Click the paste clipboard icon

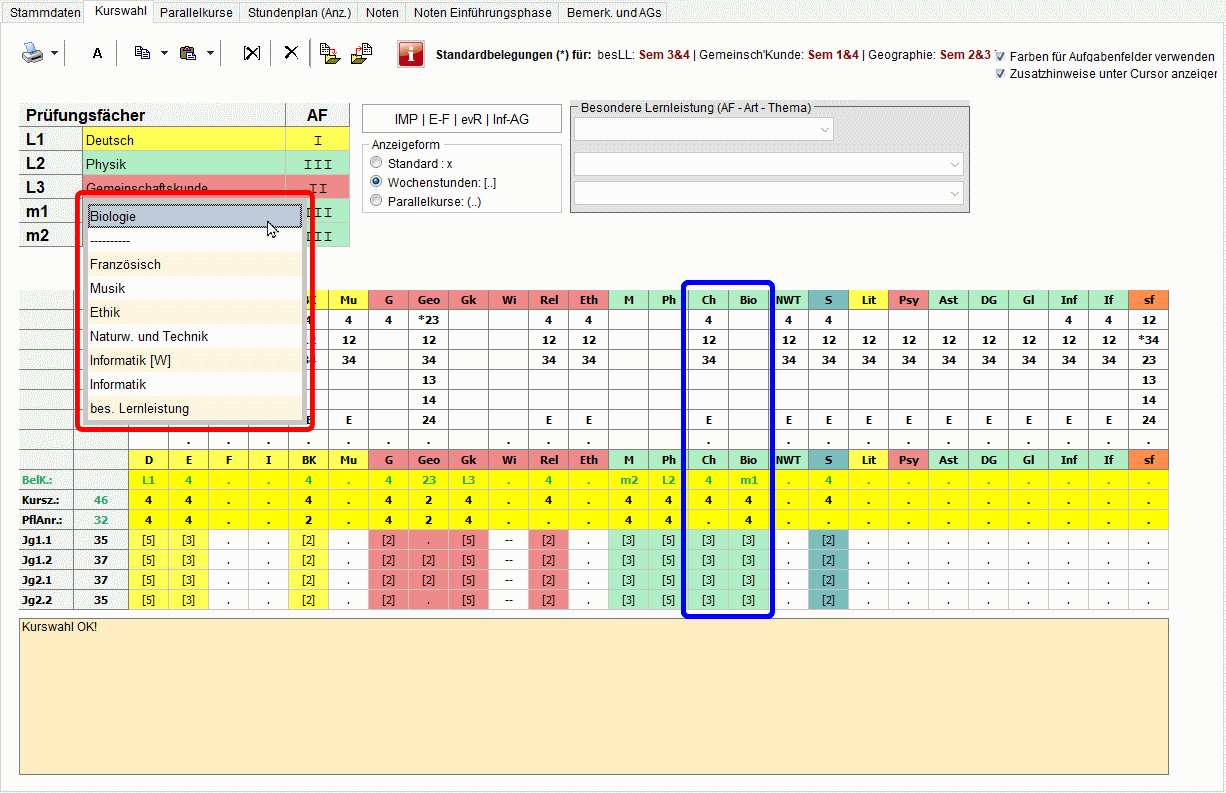click(187, 53)
